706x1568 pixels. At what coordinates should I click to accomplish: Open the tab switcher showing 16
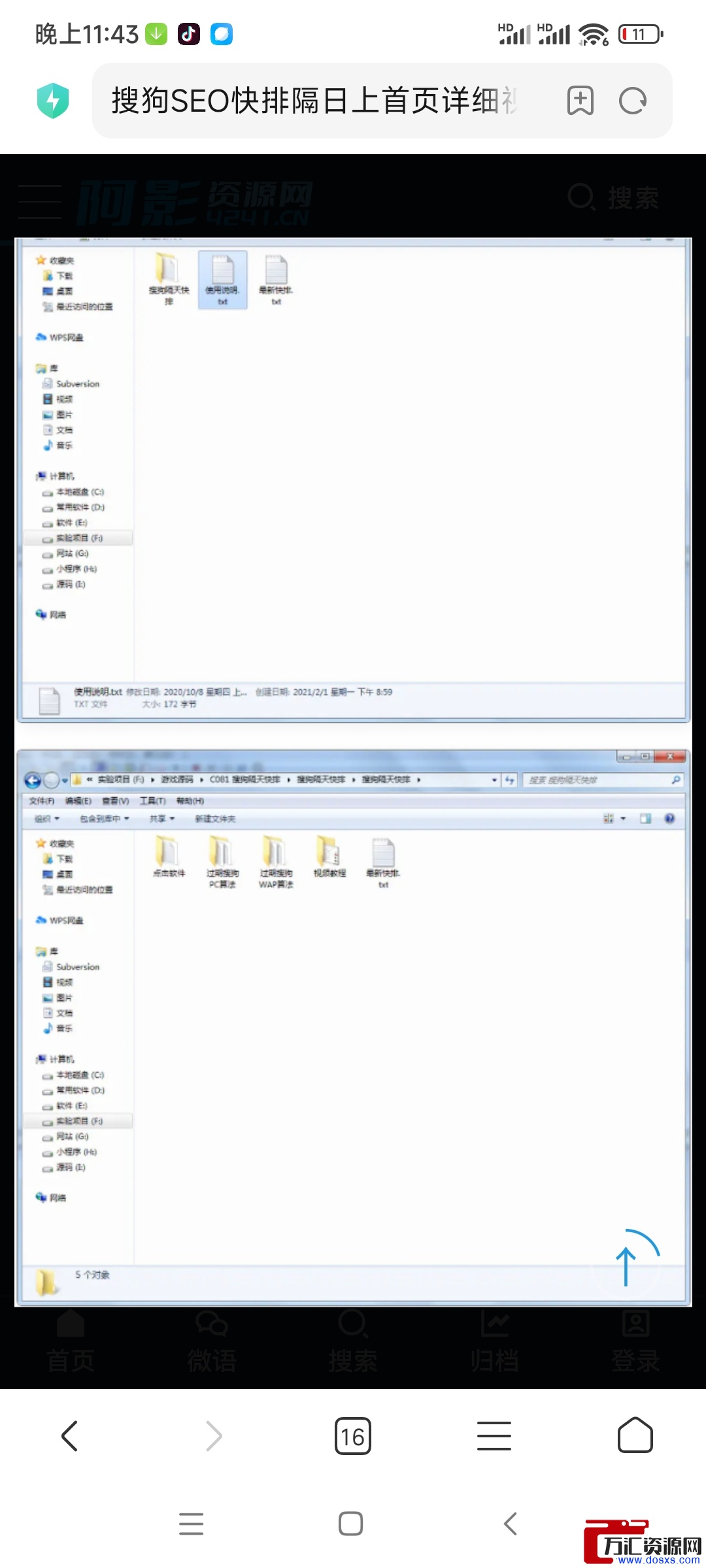point(353,1435)
